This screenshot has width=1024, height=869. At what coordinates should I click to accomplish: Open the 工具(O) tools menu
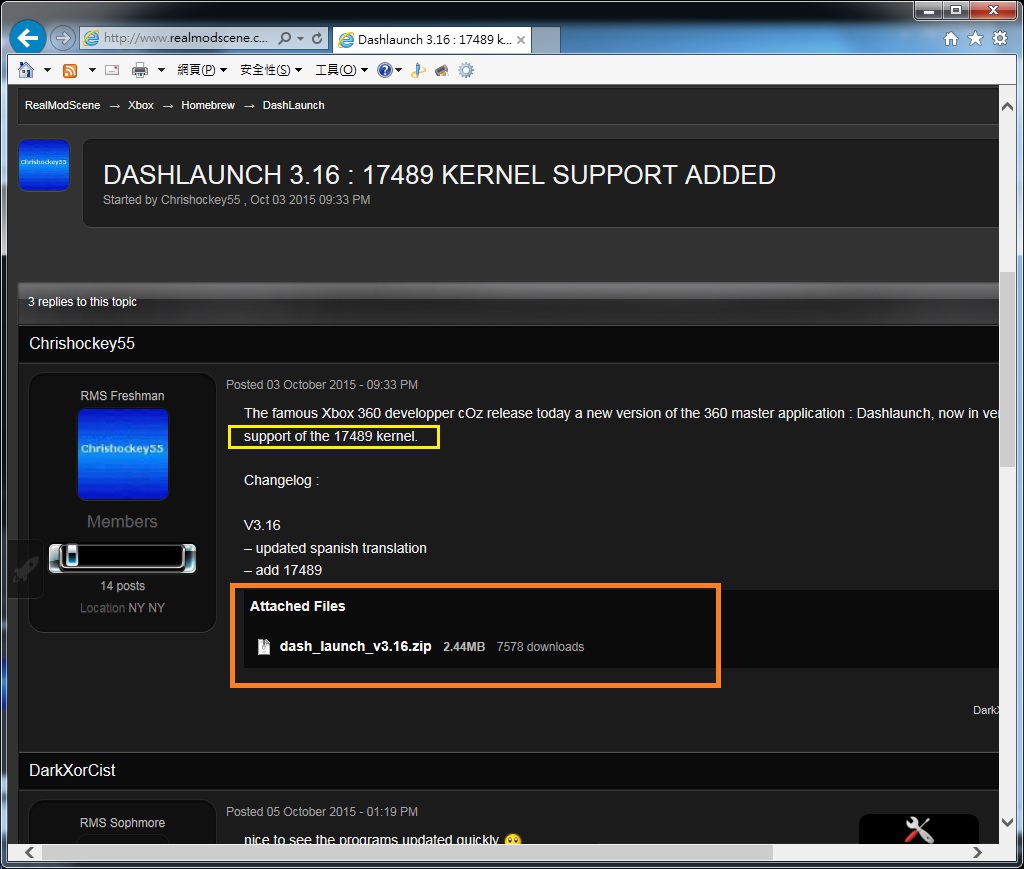342,70
